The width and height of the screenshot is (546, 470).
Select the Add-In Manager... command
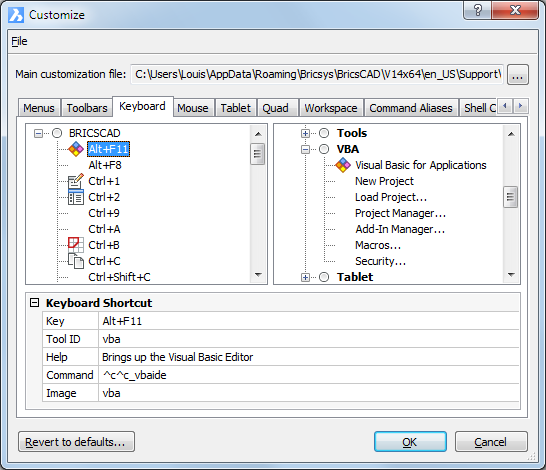coord(400,229)
